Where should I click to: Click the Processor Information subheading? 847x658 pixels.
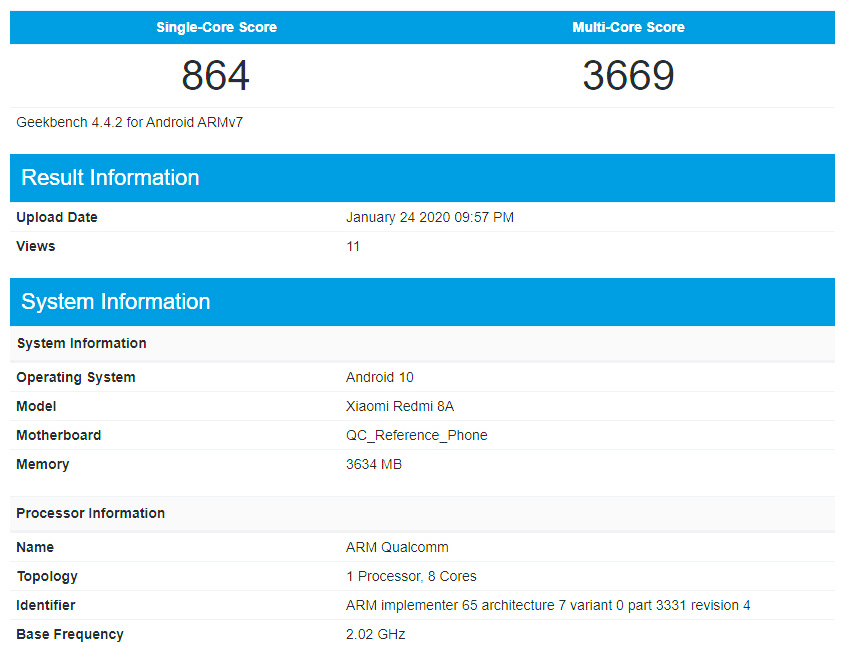pyautogui.click(x=90, y=513)
